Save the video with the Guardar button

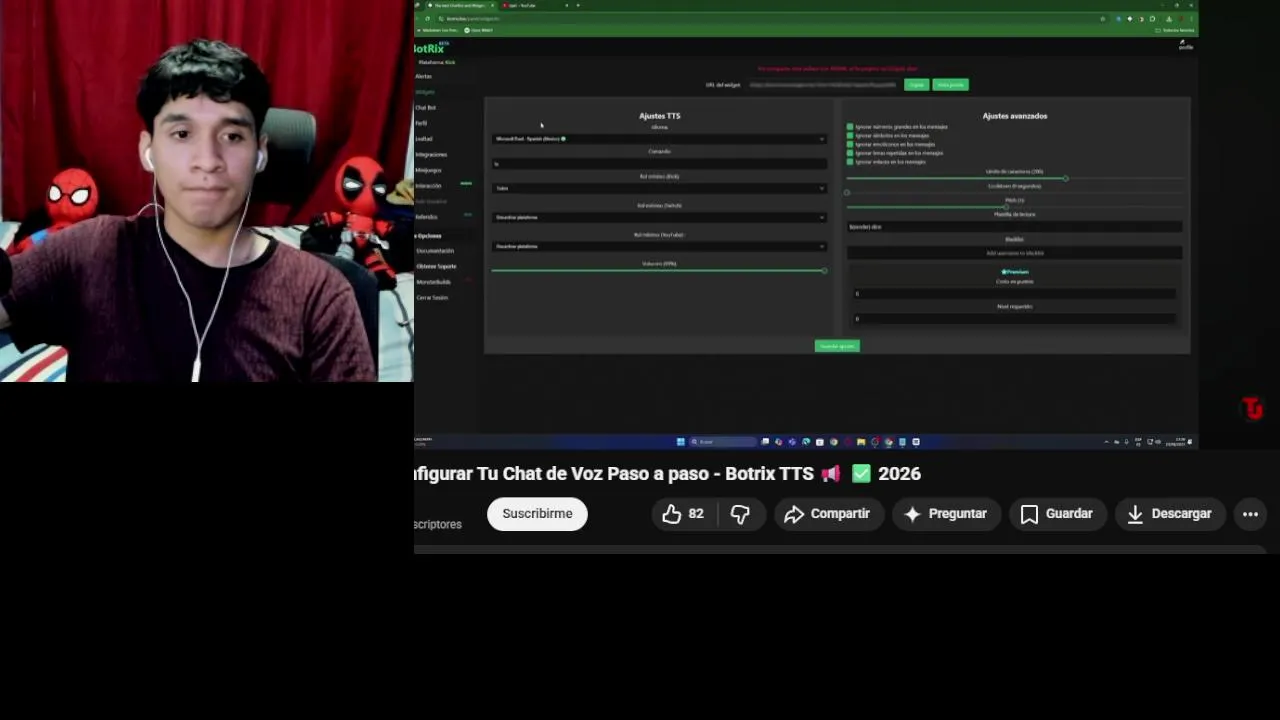point(1057,514)
